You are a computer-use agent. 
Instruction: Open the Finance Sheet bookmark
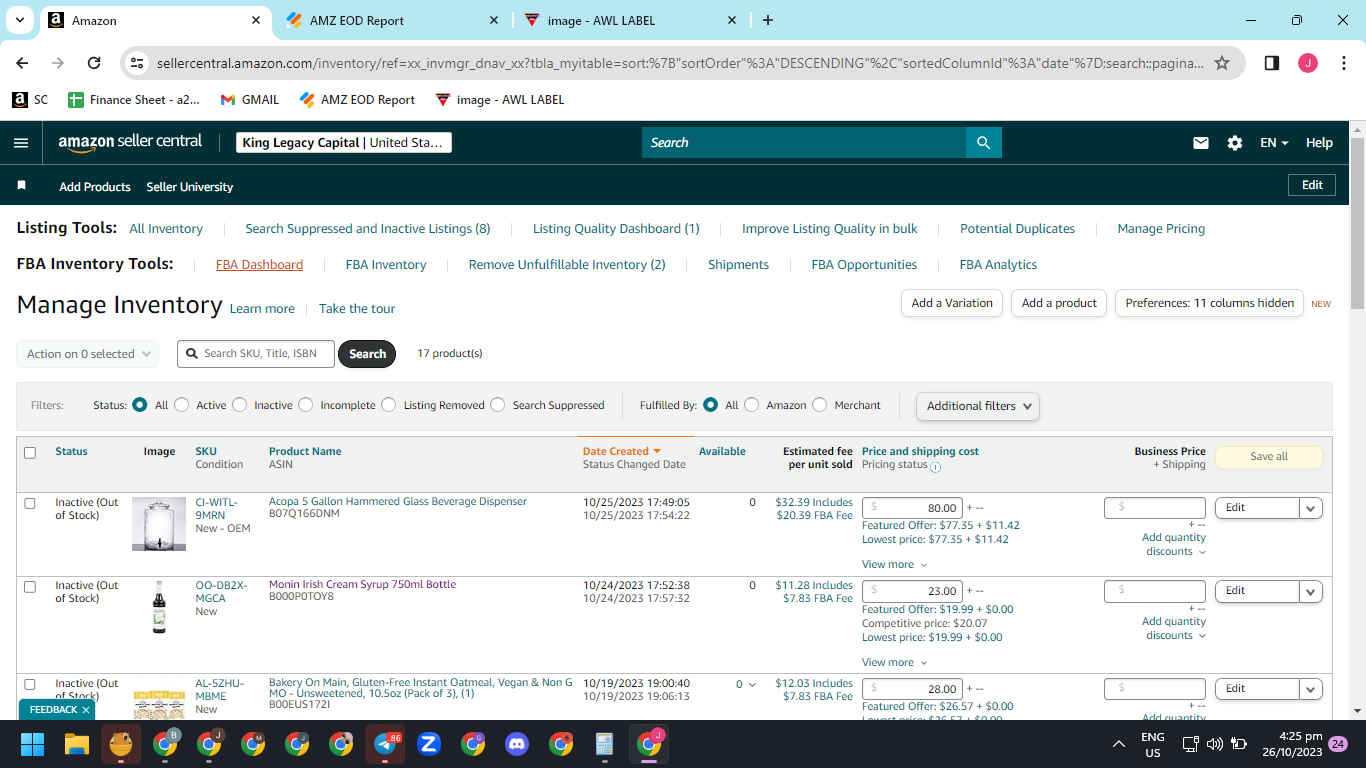pyautogui.click(x=134, y=100)
